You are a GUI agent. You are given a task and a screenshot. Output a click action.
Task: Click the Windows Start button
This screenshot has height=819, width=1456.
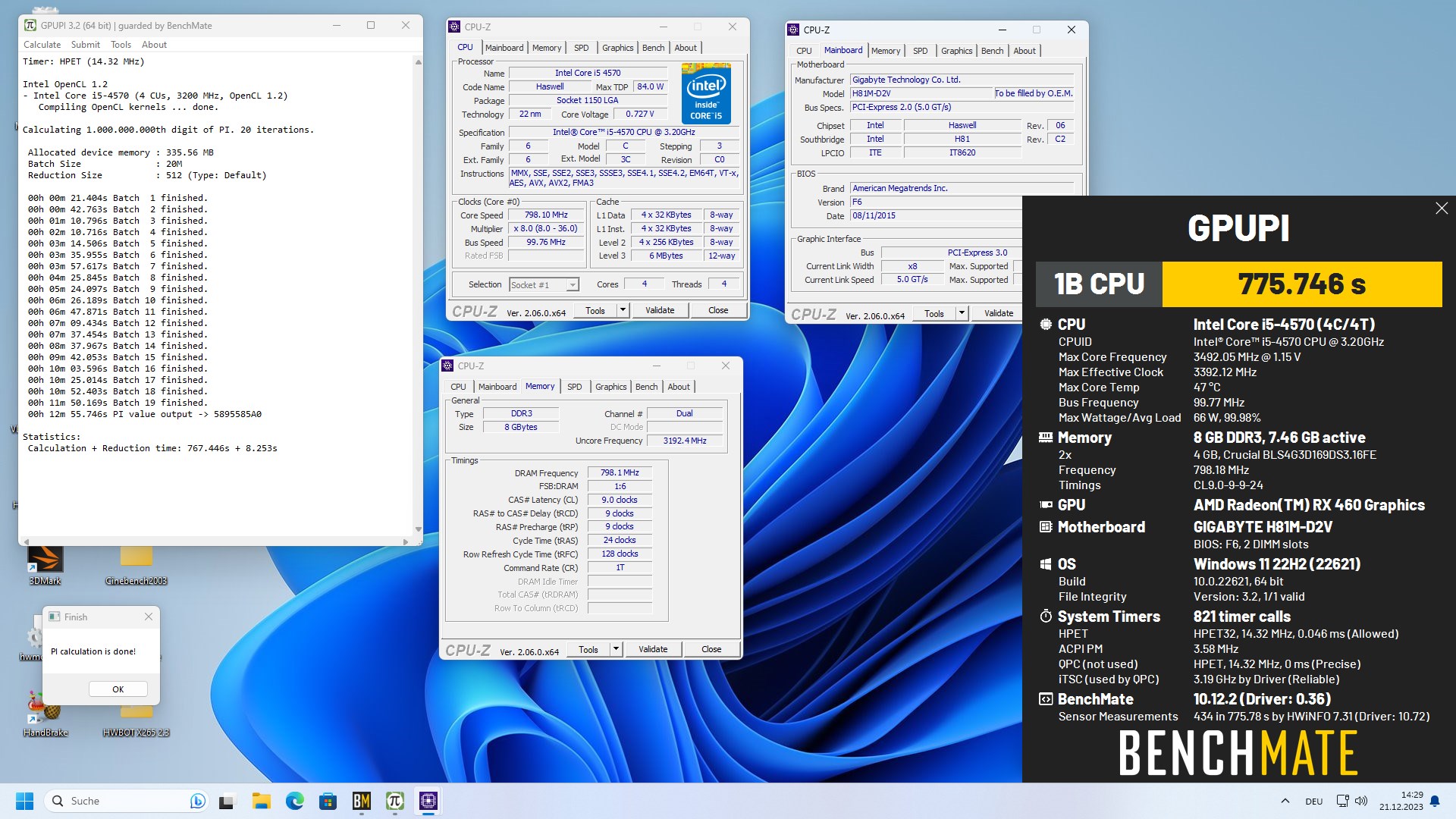[24, 801]
